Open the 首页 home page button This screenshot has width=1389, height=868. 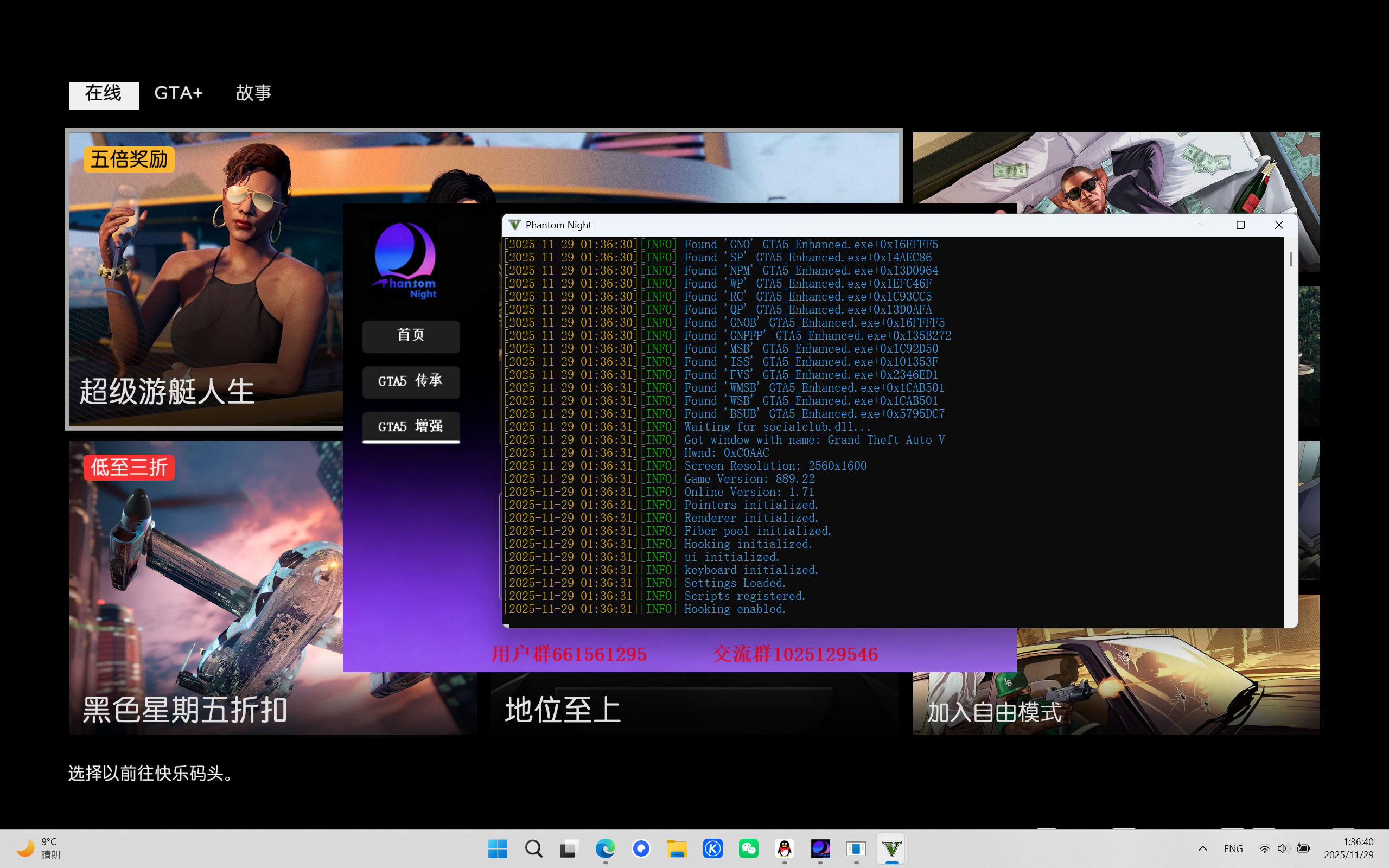pyautogui.click(x=411, y=336)
